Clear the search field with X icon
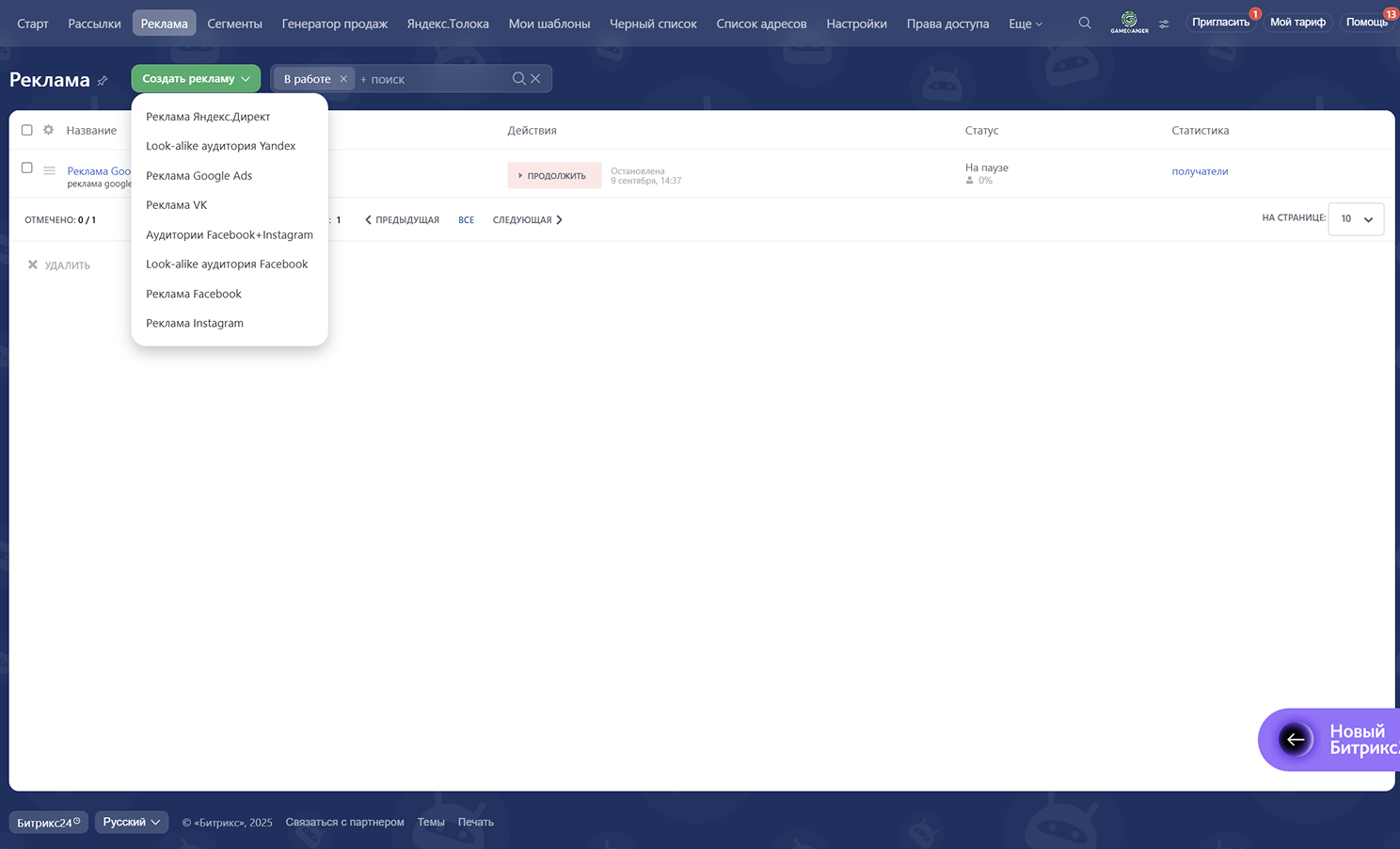 point(535,78)
